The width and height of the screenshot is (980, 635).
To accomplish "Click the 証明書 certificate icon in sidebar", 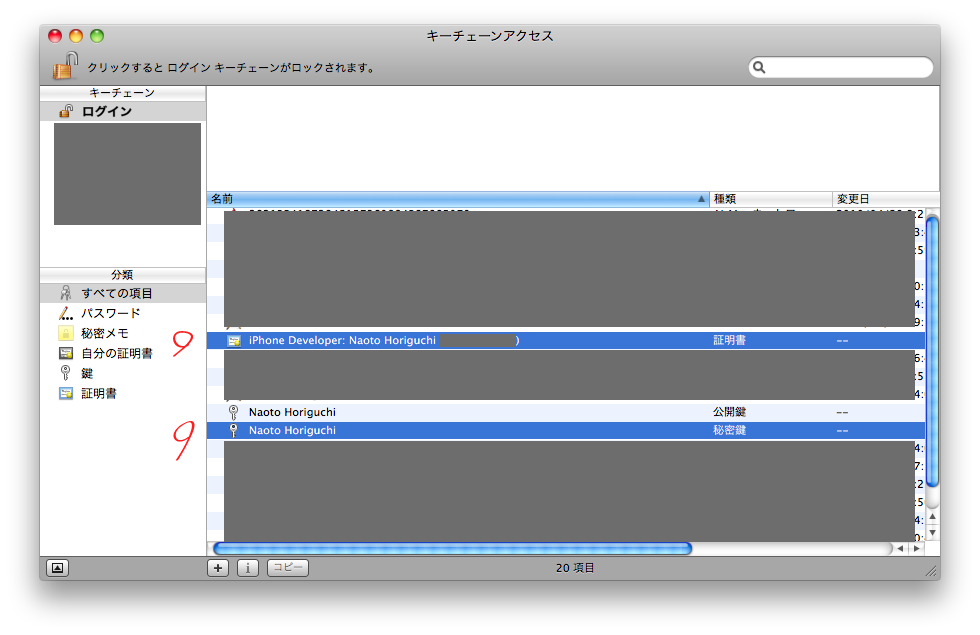I will point(66,393).
